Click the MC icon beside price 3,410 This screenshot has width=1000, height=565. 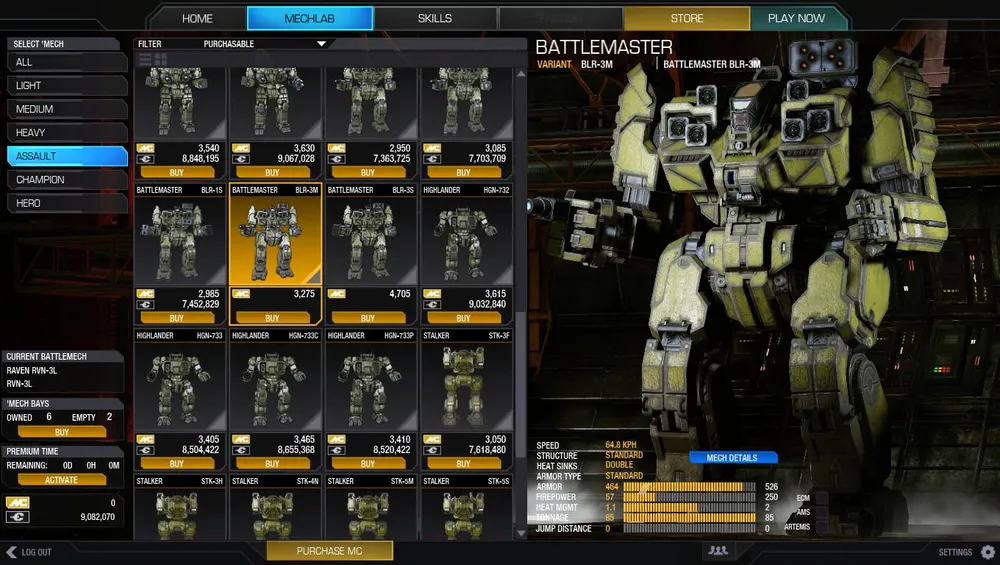pos(337,439)
